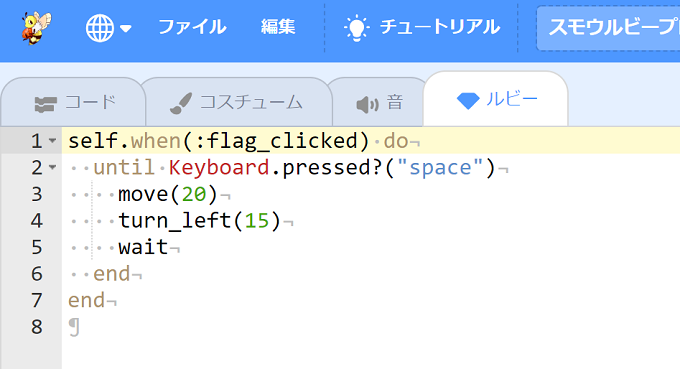Viewport: 680px width, 369px height.
Task: Collapse the until block fold arrow on line 2
Action: pos(52,167)
